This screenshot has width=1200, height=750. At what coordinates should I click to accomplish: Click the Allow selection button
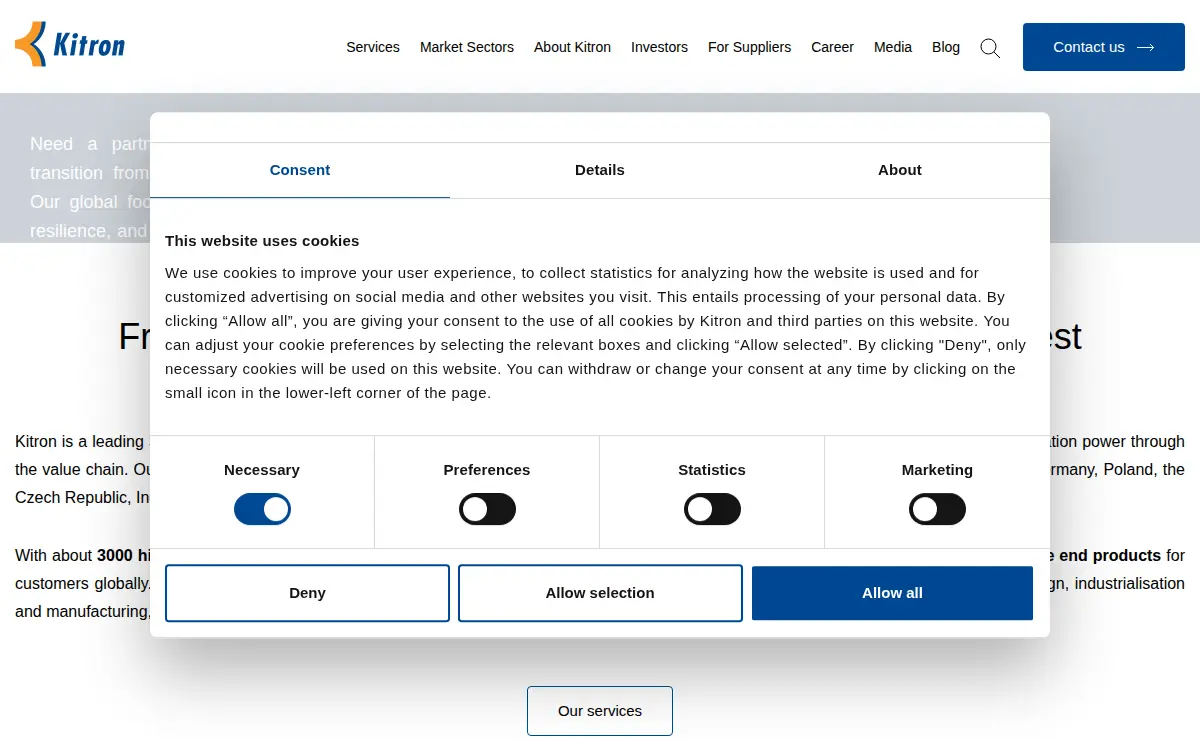pos(600,593)
